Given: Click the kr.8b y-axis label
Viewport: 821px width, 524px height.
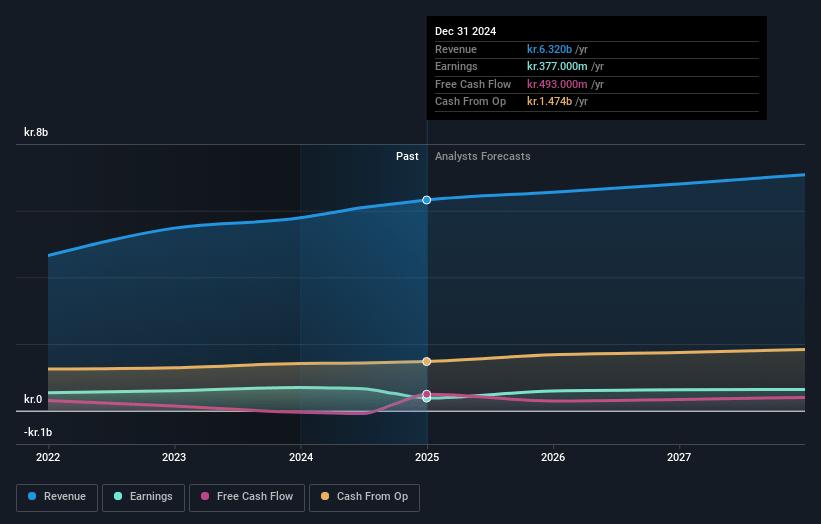Looking at the screenshot, I should click(x=36, y=132).
